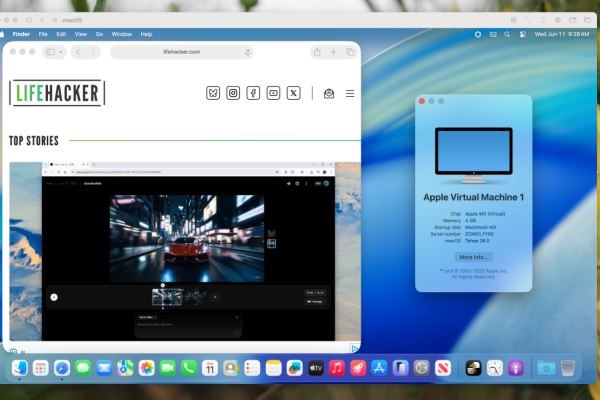Open the top story video editor thumbnail
Viewport: 600px width, 400px height.
tap(185, 251)
